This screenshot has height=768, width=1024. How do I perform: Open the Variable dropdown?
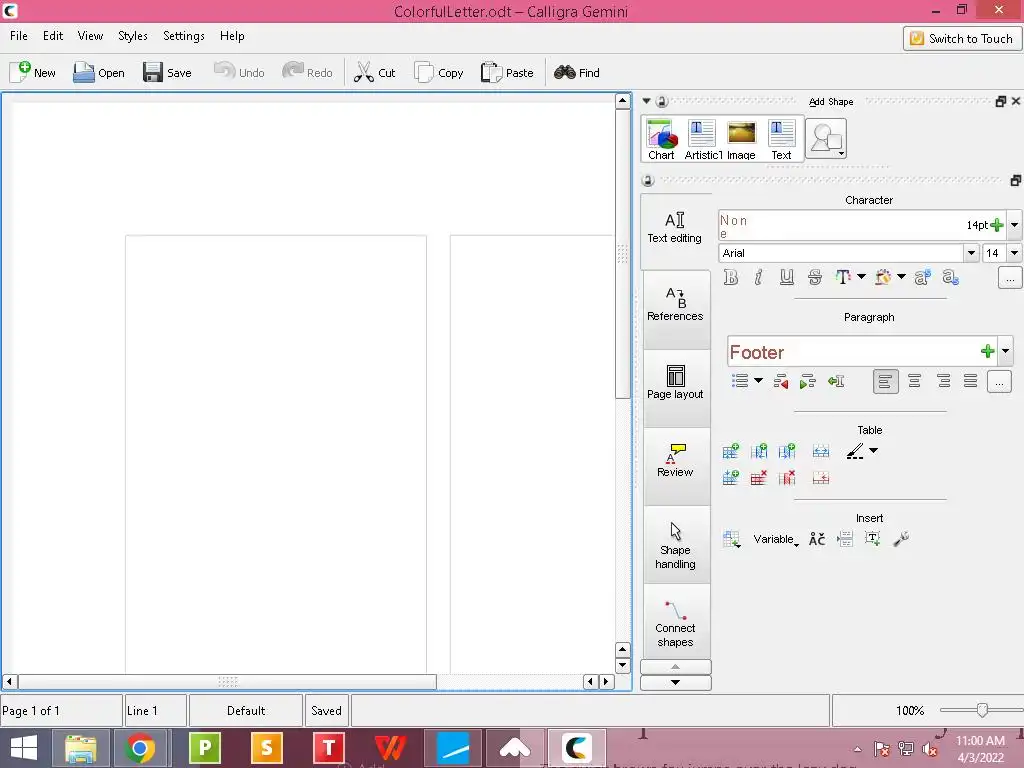(x=776, y=539)
